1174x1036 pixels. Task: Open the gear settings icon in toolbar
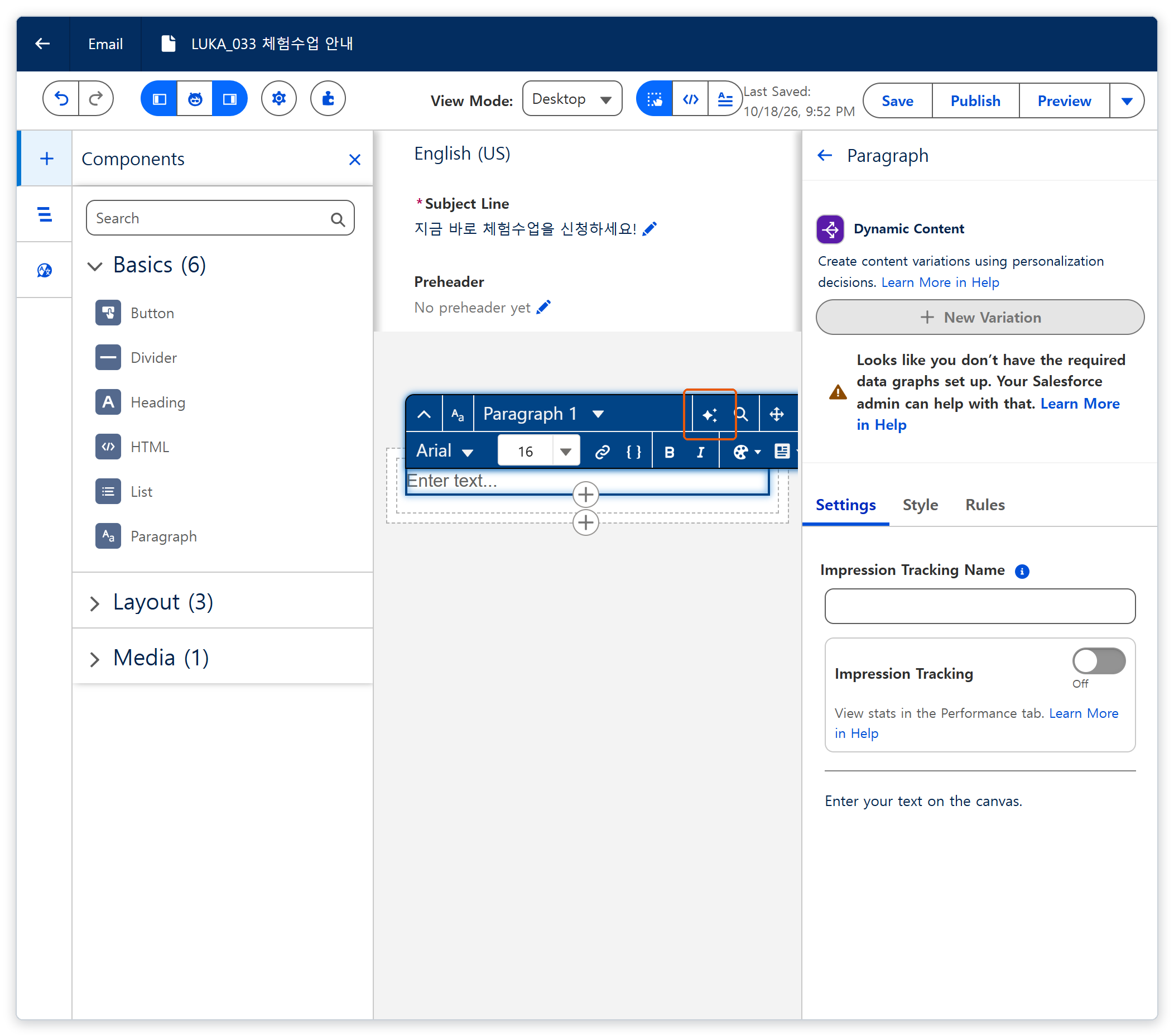coord(278,99)
